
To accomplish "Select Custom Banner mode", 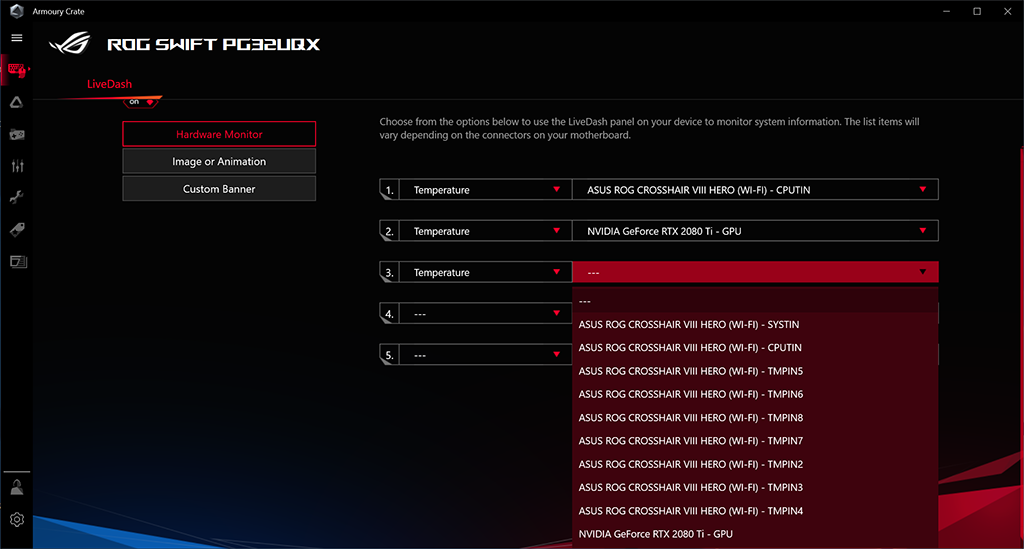I will click(219, 189).
